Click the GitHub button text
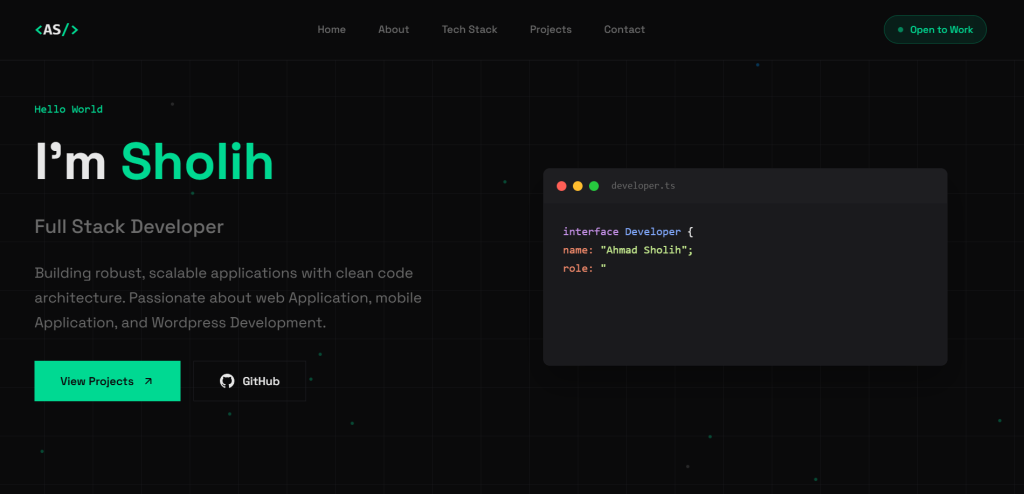 [x=261, y=381]
